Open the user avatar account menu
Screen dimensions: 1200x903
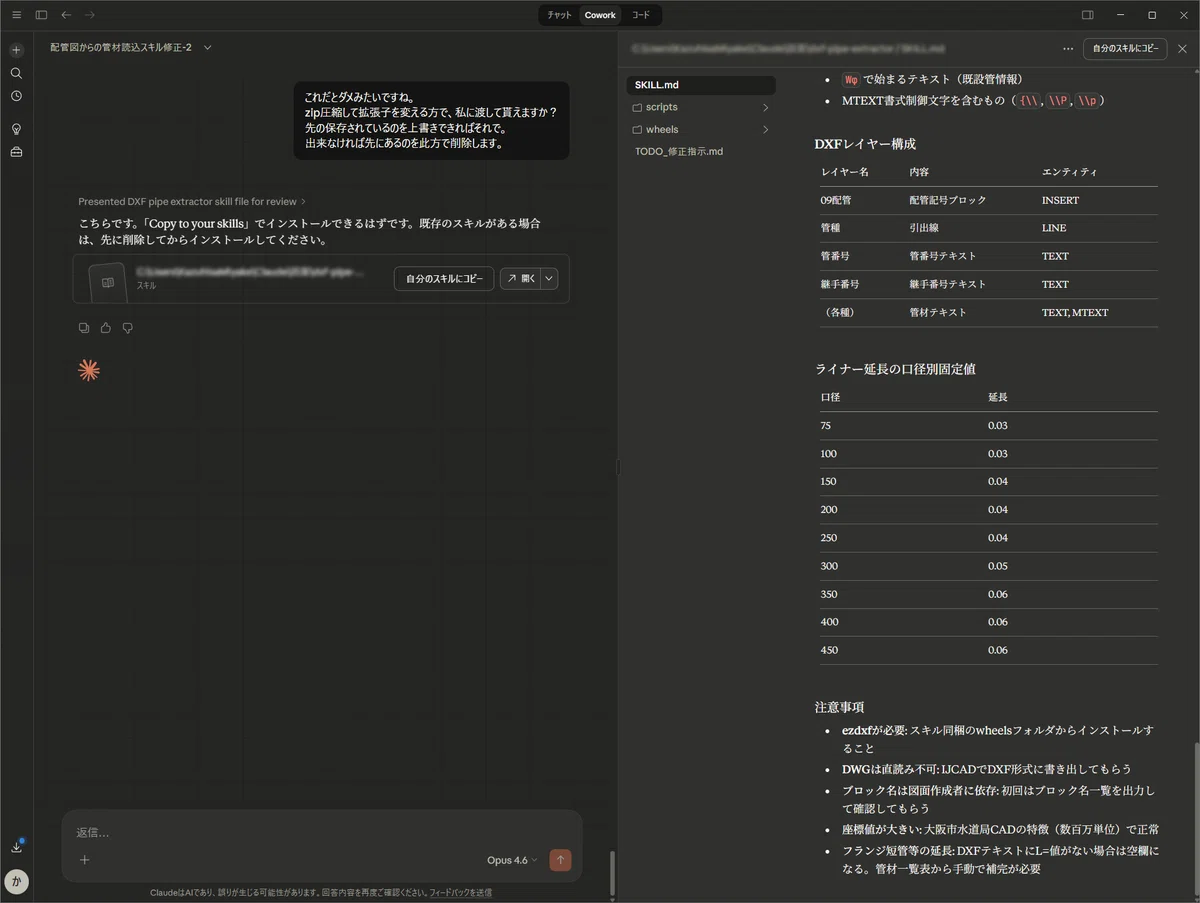pyautogui.click(x=16, y=882)
